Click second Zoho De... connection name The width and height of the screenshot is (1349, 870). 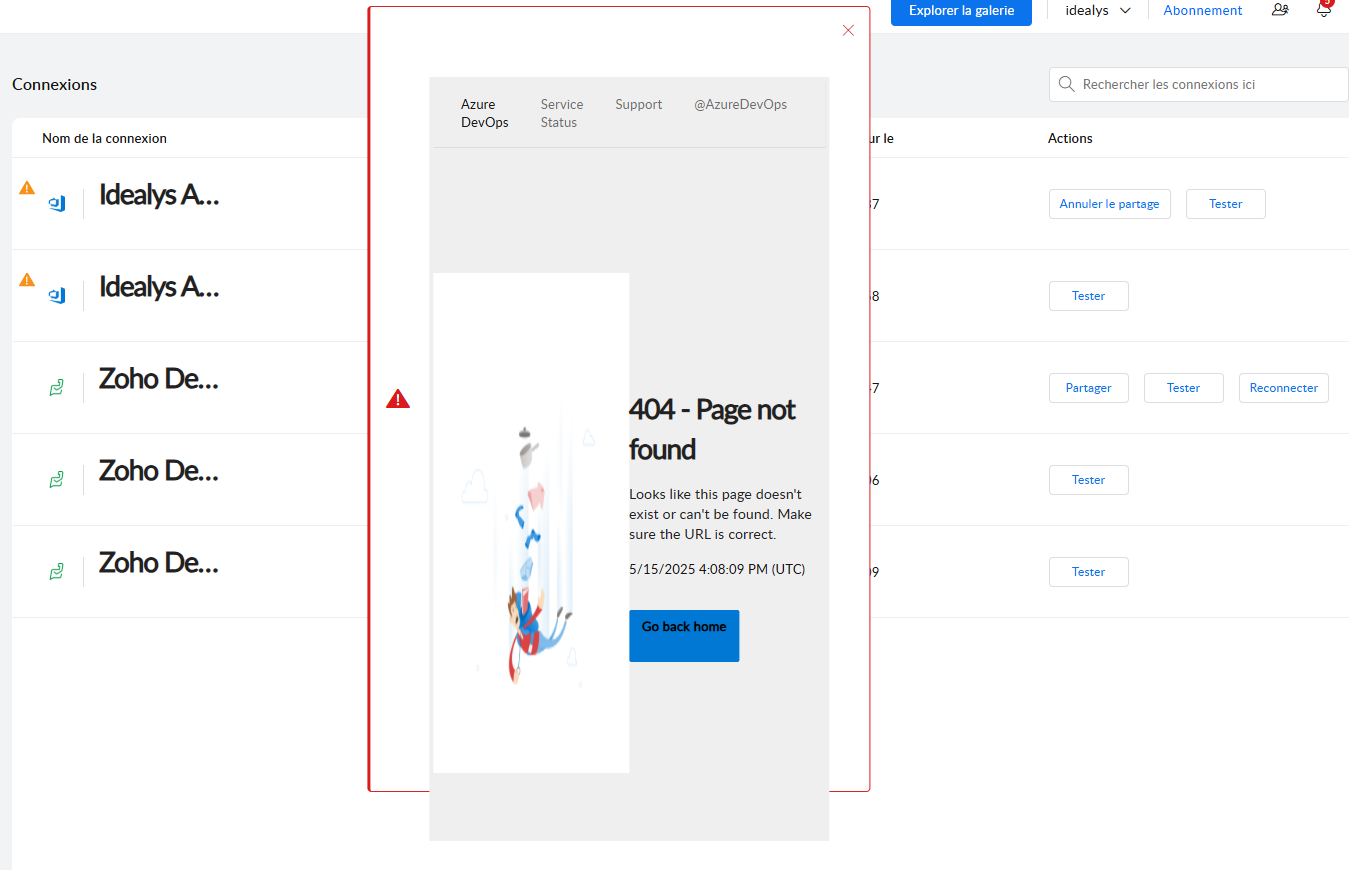(158, 471)
